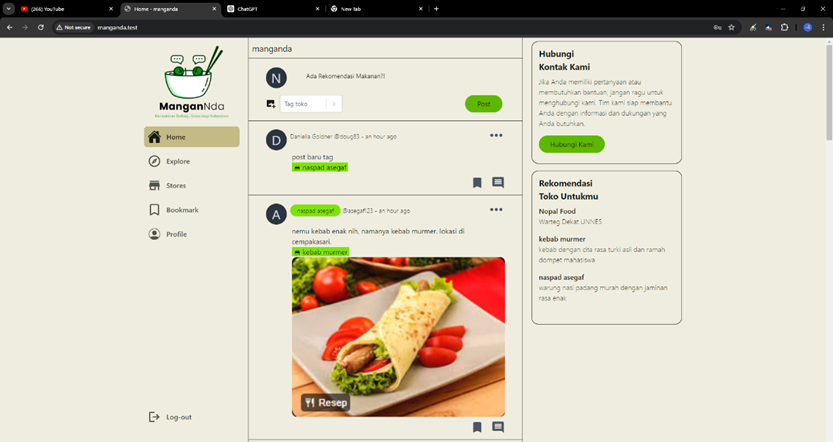Click the Hubungi Kami button

[572, 144]
